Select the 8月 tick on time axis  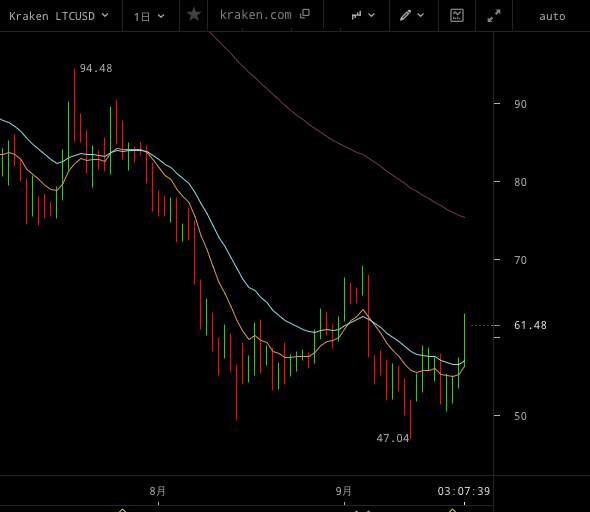(157, 491)
